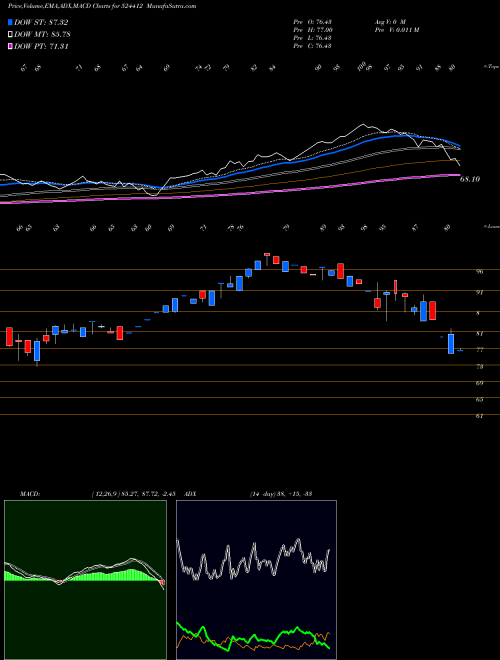Viewport: 500px width, 660px height.
Task: Click the 'Pre C: 76.43' close value
Action: tap(312, 46)
